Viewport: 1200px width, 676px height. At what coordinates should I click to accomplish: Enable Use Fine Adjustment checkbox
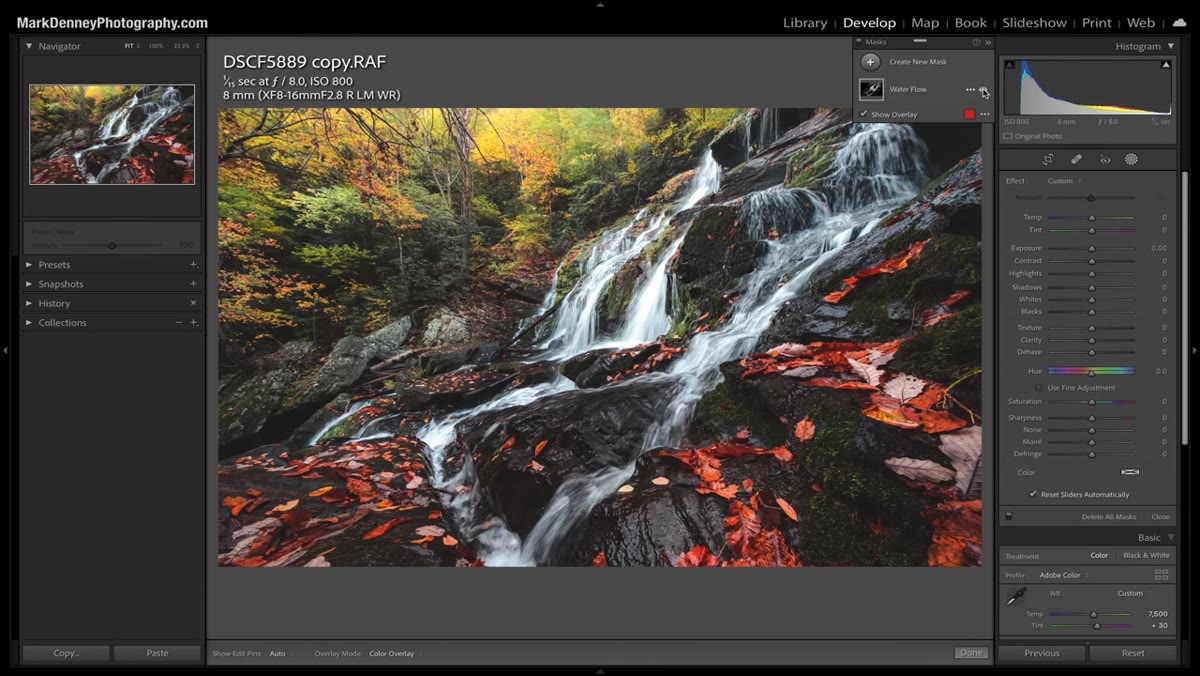point(1039,388)
